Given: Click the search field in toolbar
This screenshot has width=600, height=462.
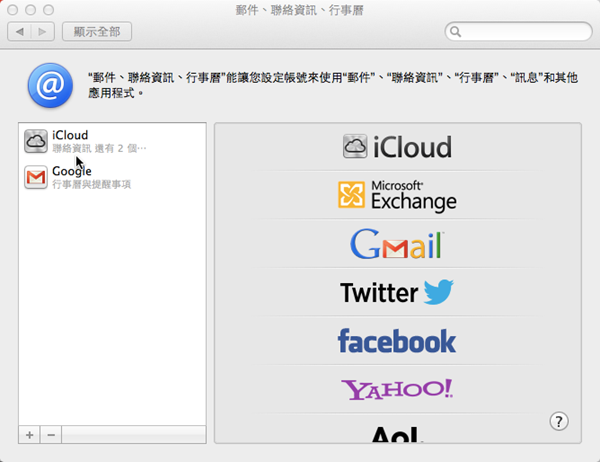Looking at the screenshot, I should coord(518,31).
